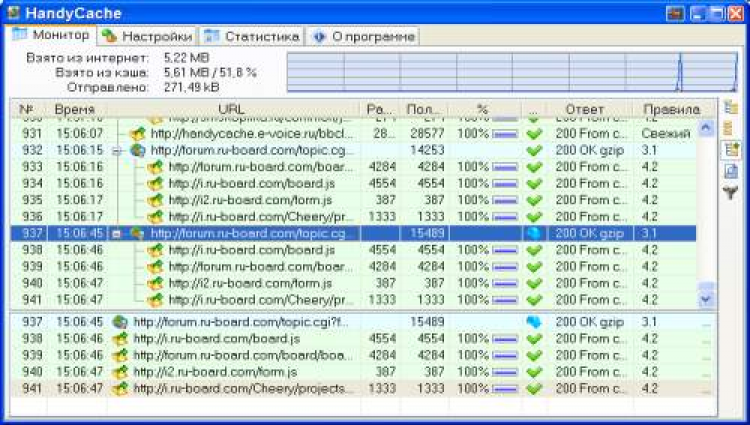
Task: Click the time 15:06:17 in row 936
Action: pos(79,217)
